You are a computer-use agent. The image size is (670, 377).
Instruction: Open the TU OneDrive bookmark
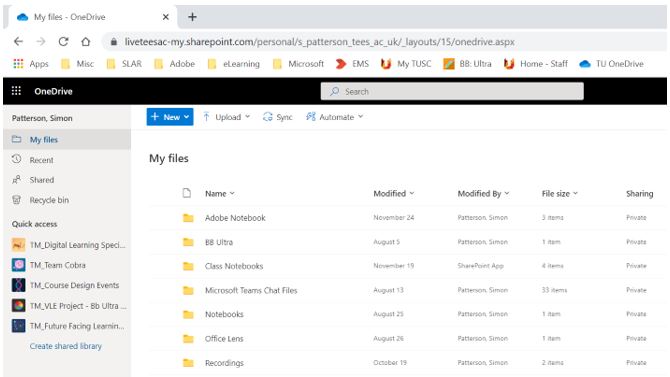pos(611,64)
